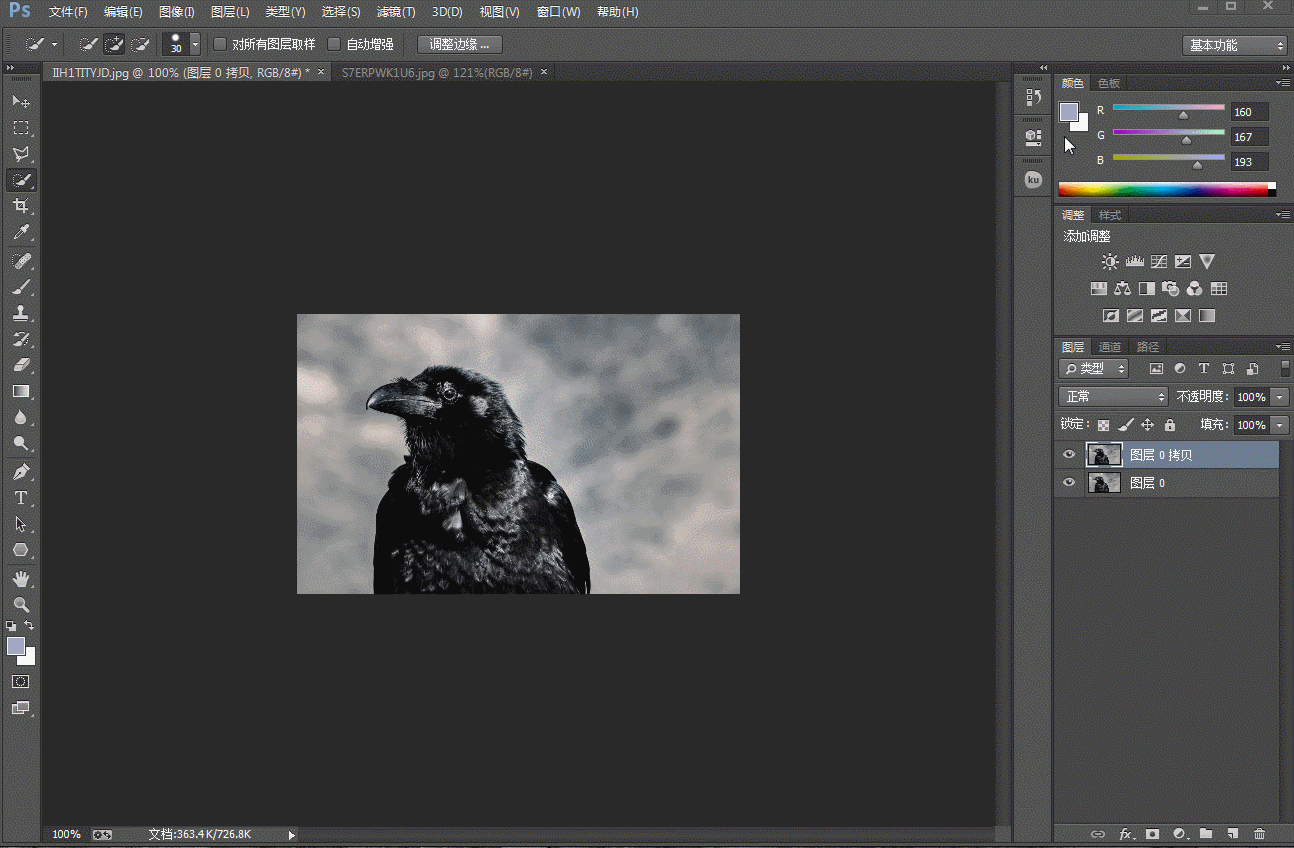Viewport: 1294px width, 848px height.
Task: Select the Eyedropper tool
Action: (20, 232)
